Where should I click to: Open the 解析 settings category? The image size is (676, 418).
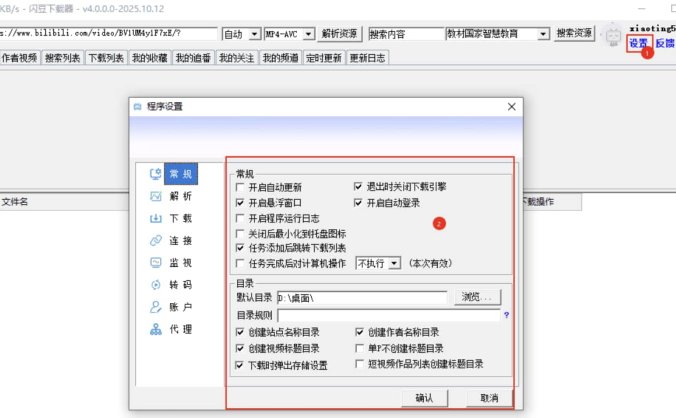181,197
